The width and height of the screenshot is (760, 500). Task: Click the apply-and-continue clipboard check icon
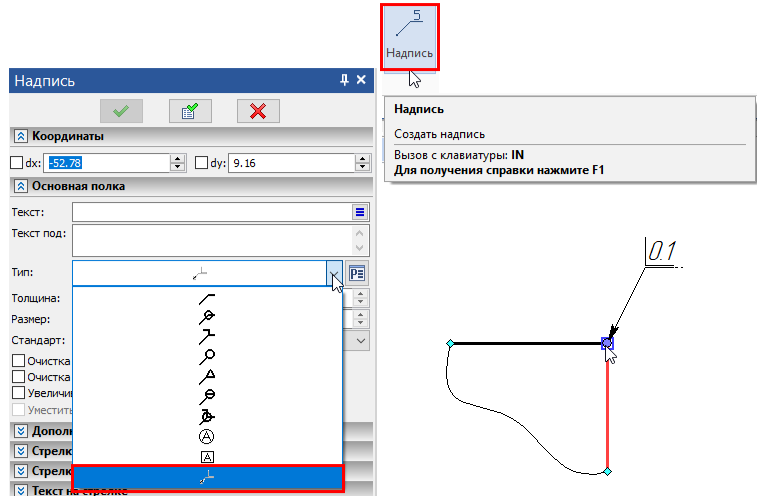coord(189,111)
